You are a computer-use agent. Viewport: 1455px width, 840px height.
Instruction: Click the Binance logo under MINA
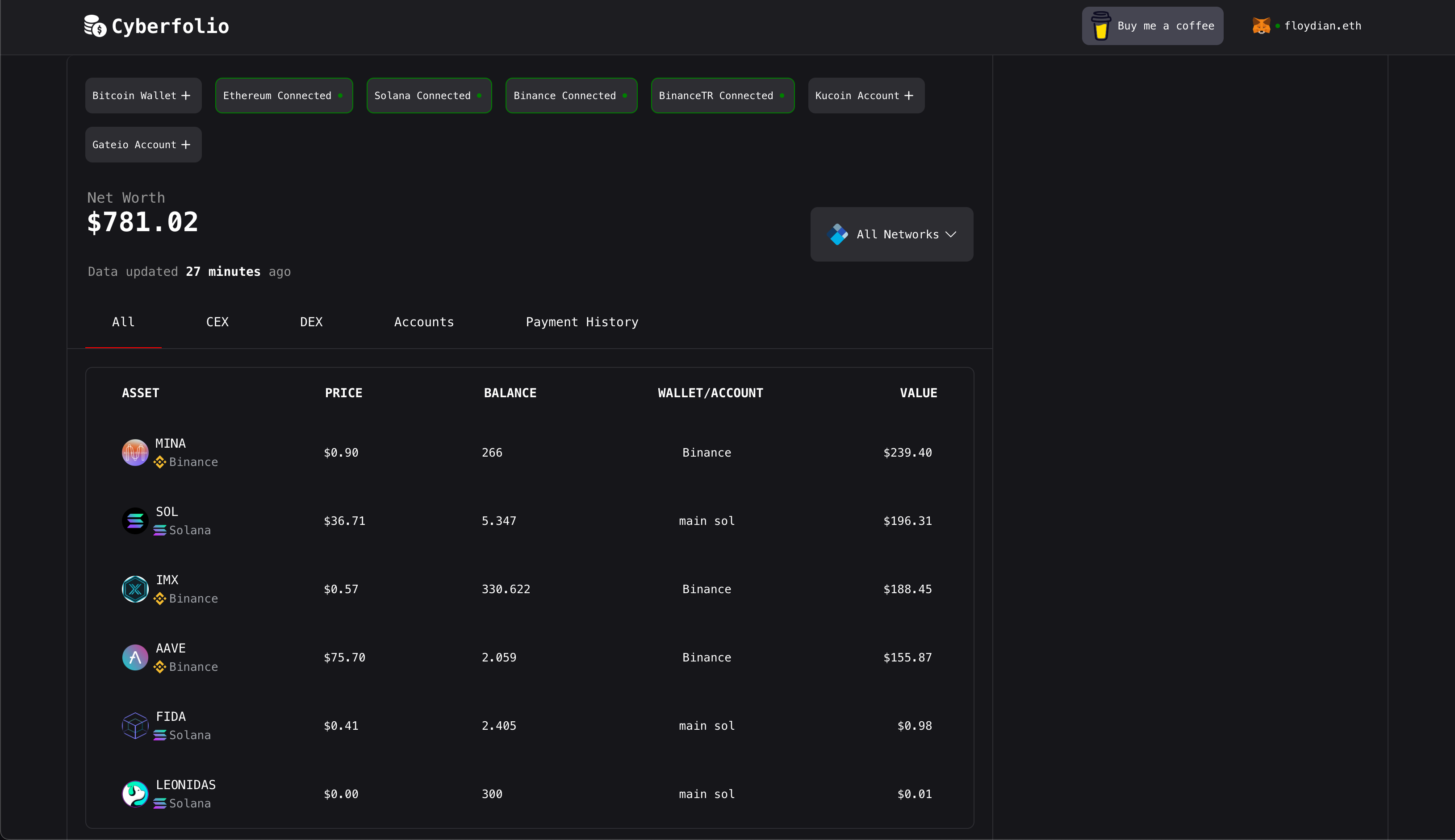tap(160, 462)
